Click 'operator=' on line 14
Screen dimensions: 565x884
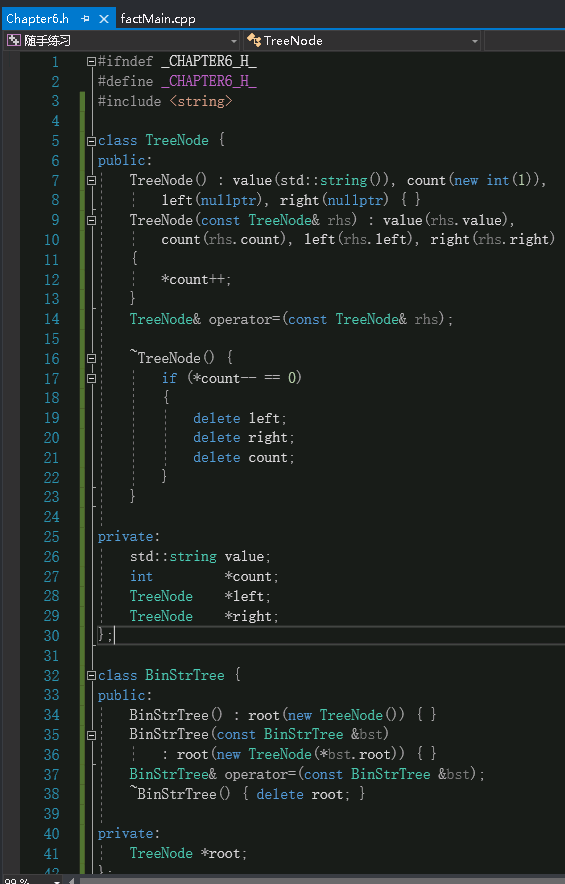click(245, 320)
